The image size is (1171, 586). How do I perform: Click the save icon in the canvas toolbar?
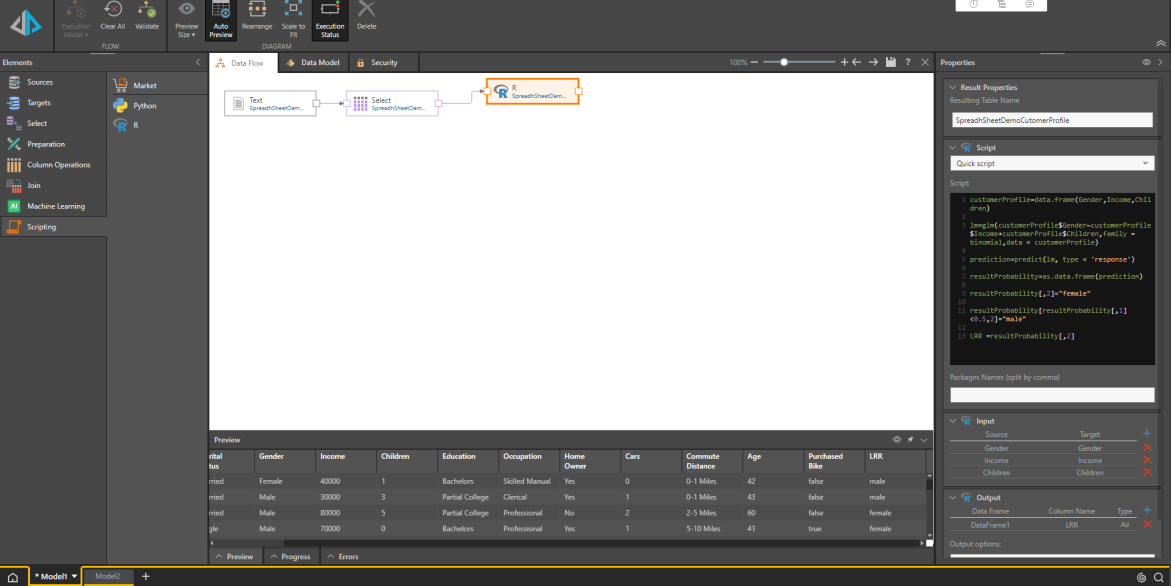[890, 62]
